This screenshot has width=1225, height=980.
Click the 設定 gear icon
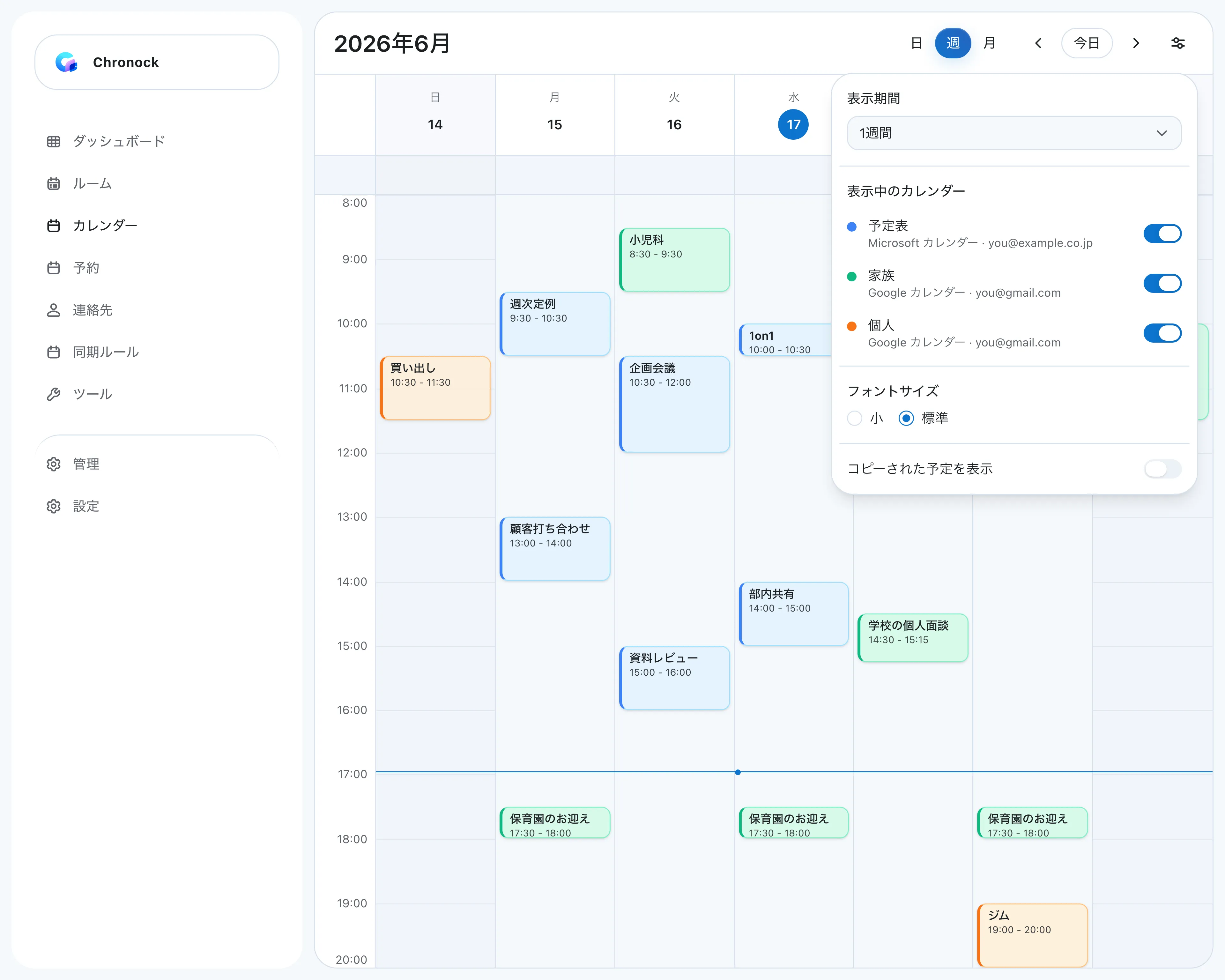point(53,506)
